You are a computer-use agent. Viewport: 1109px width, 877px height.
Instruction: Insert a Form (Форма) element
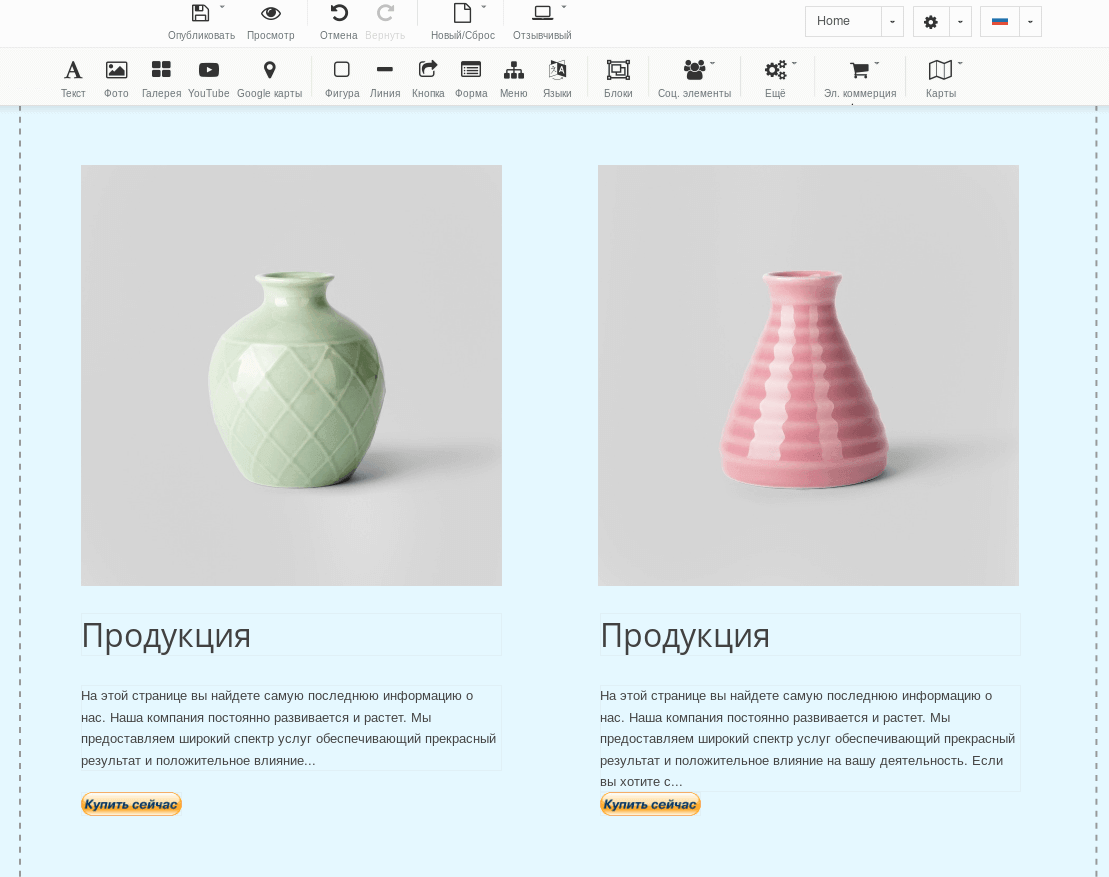471,79
